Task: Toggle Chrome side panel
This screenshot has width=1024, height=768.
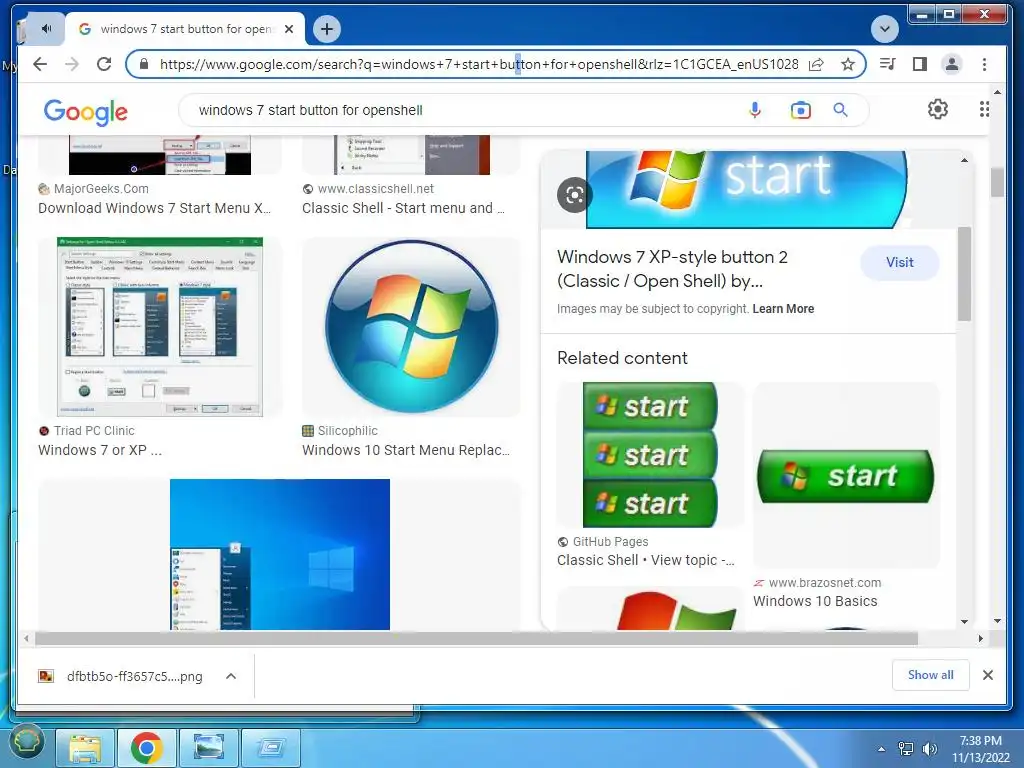Action: (920, 64)
